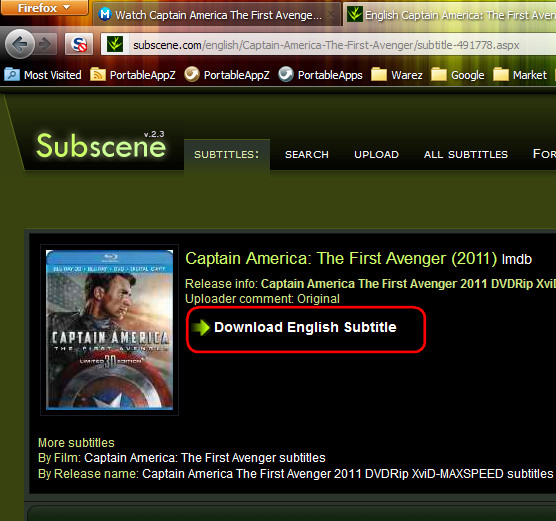This screenshot has width=556, height=521.
Task: Close the Watch Captain America tab
Action: pyautogui.click(x=331, y=15)
